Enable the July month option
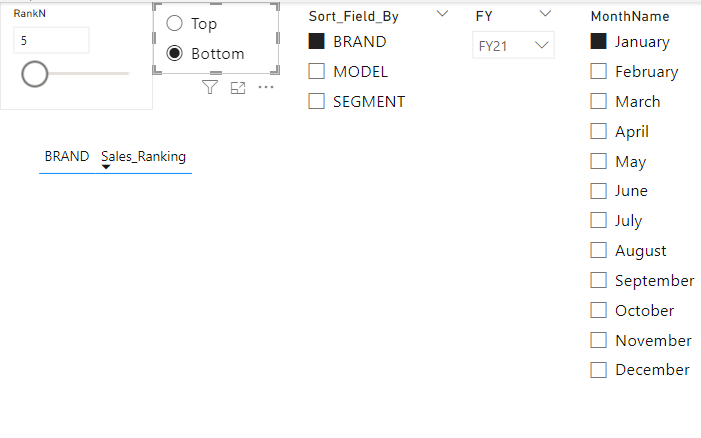 click(599, 221)
